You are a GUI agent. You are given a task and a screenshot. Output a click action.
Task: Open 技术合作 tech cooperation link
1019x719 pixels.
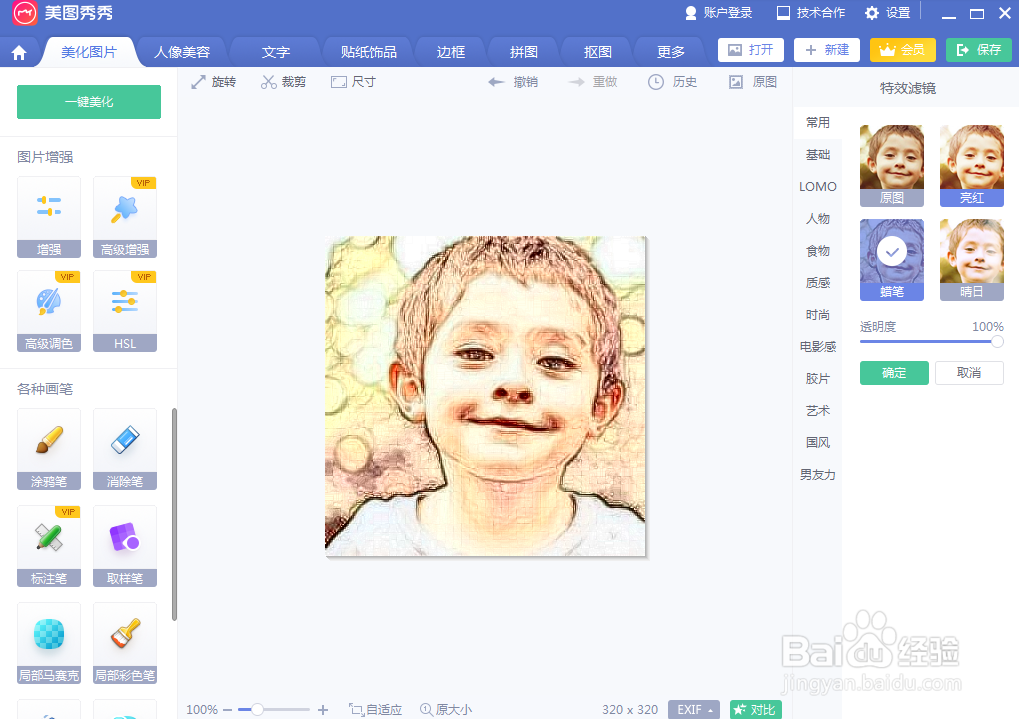(811, 13)
